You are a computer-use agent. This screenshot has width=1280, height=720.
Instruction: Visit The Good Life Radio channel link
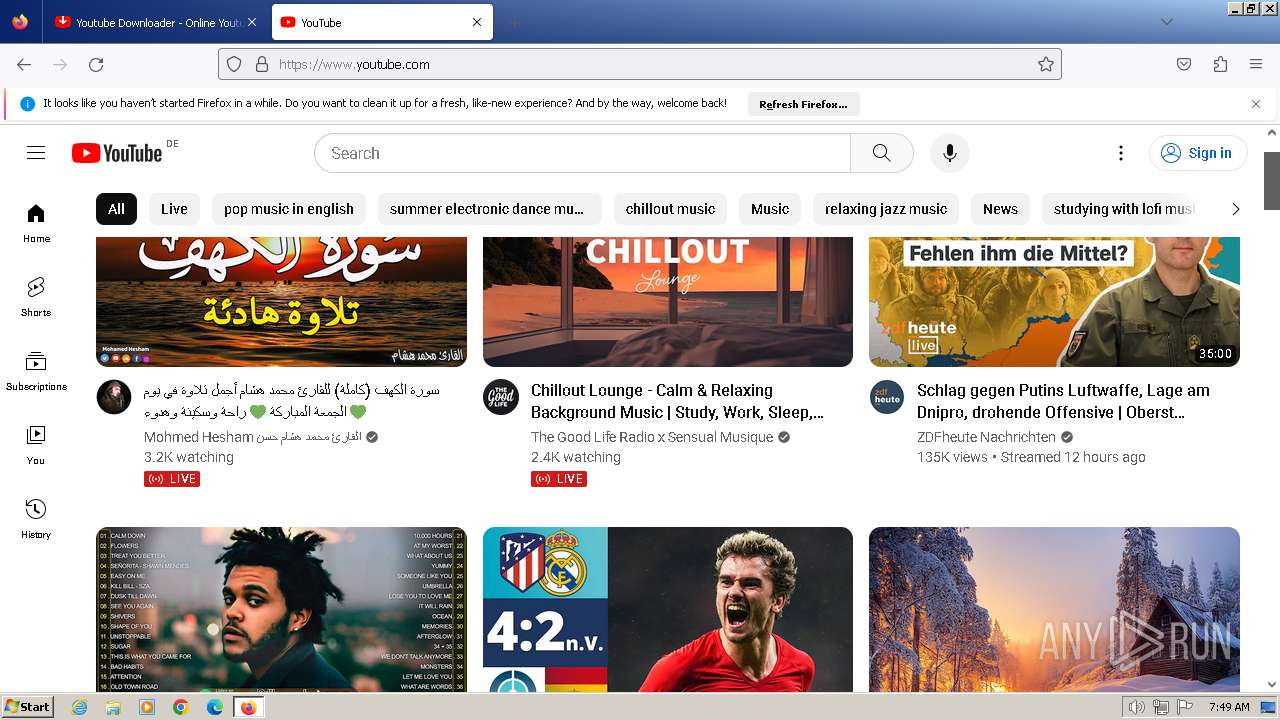(x=652, y=437)
